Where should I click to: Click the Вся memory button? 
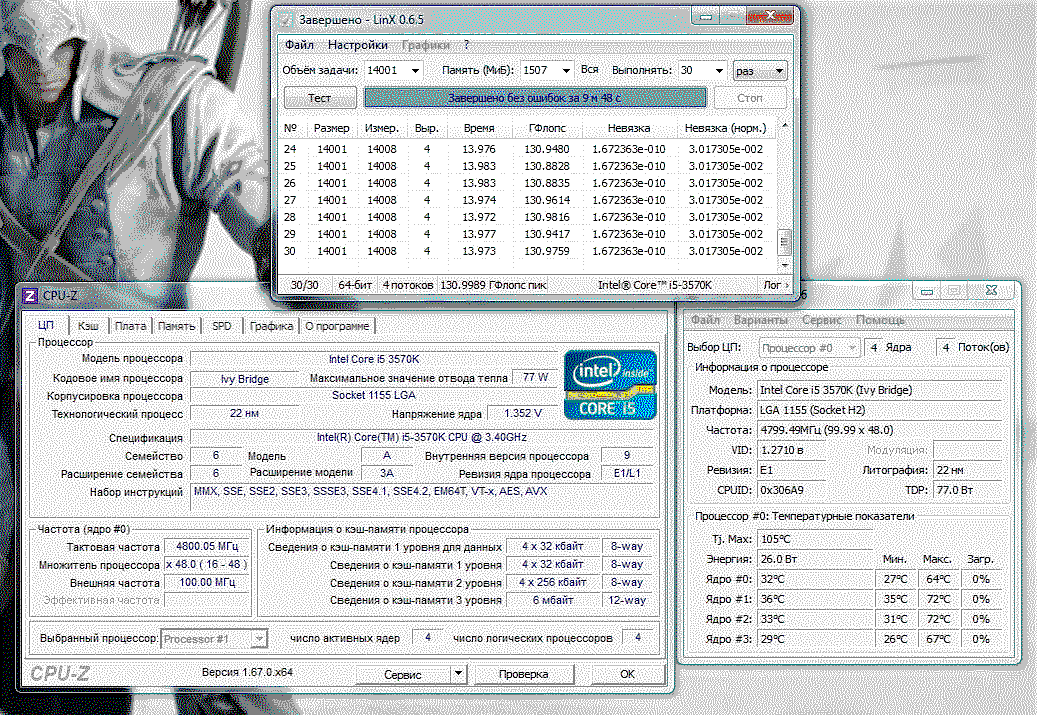click(590, 70)
